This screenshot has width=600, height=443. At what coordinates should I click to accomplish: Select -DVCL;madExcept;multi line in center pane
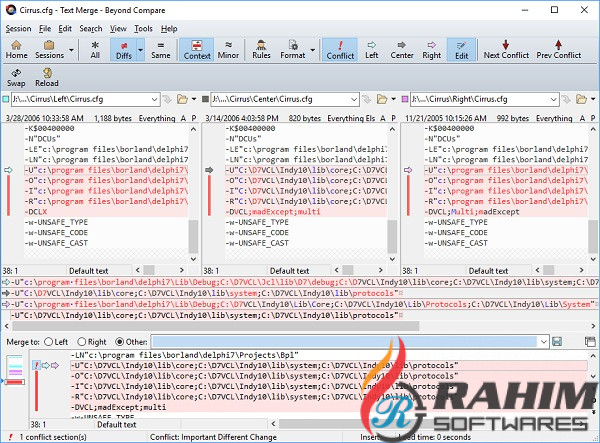[306, 212]
